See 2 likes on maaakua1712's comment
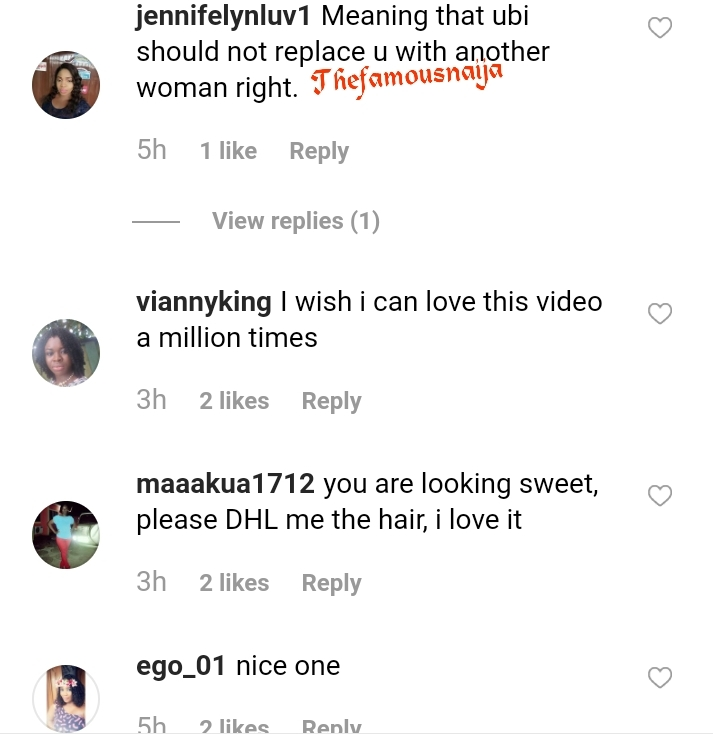The width and height of the screenshot is (713, 734). [x=234, y=583]
